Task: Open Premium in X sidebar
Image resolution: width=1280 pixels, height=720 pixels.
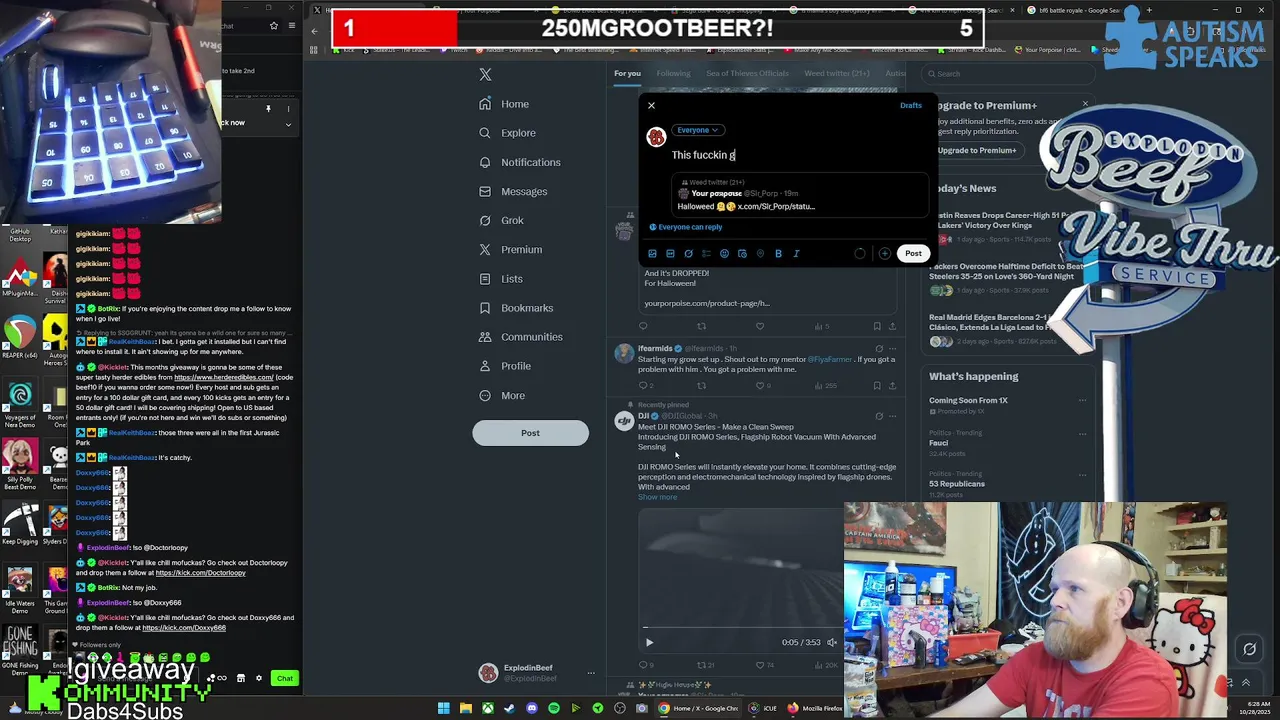Action: tap(510, 249)
